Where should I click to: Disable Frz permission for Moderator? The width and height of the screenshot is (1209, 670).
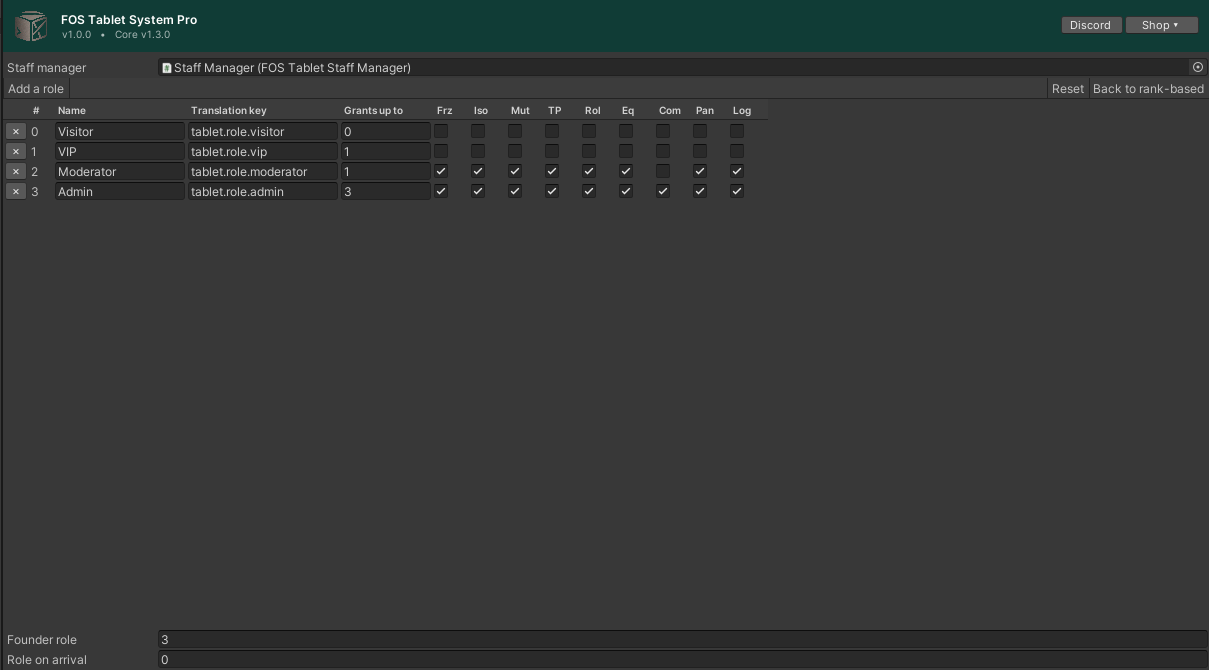point(441,171)
